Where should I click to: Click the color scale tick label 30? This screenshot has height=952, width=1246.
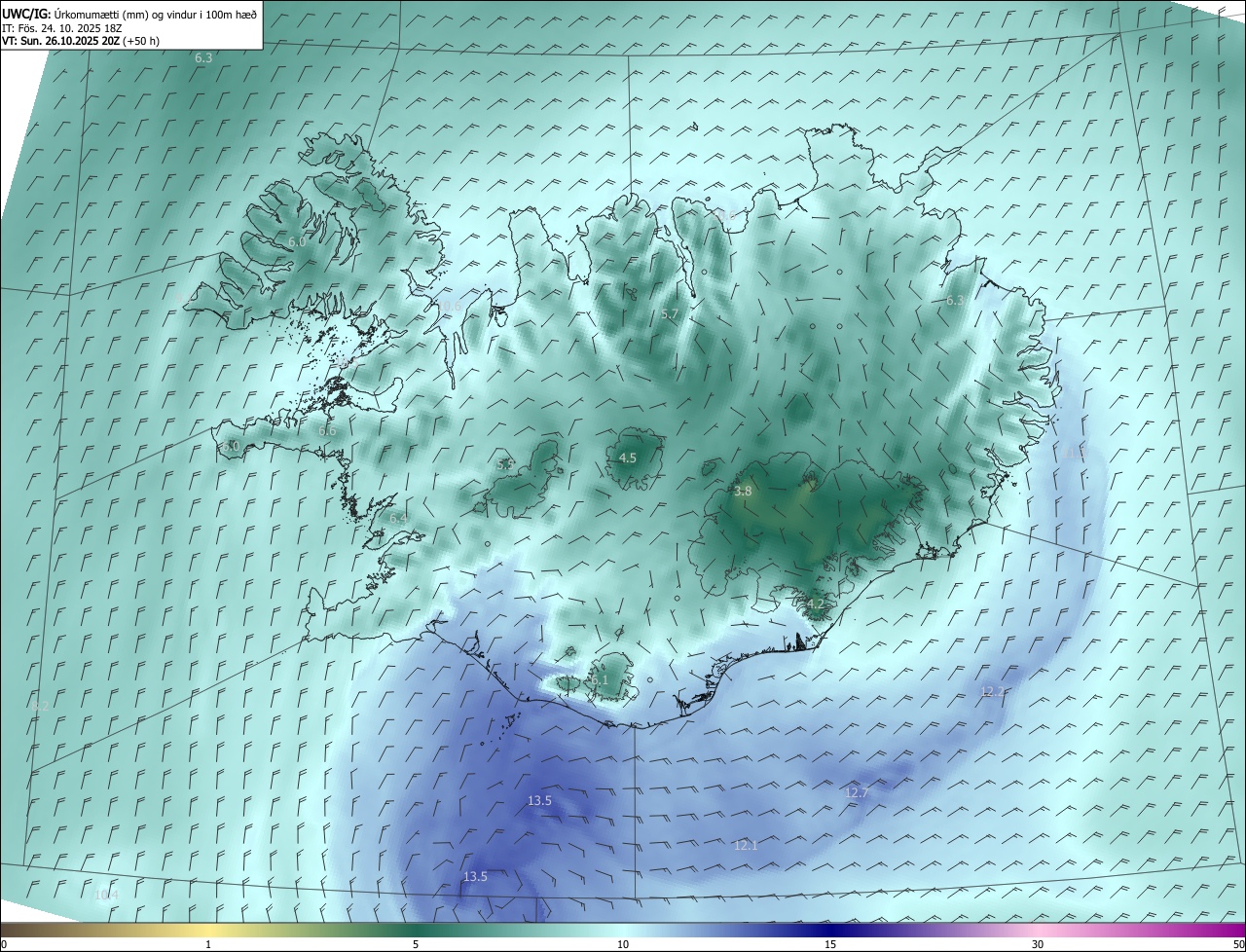pyautogui.click(x=1038, y=944)
